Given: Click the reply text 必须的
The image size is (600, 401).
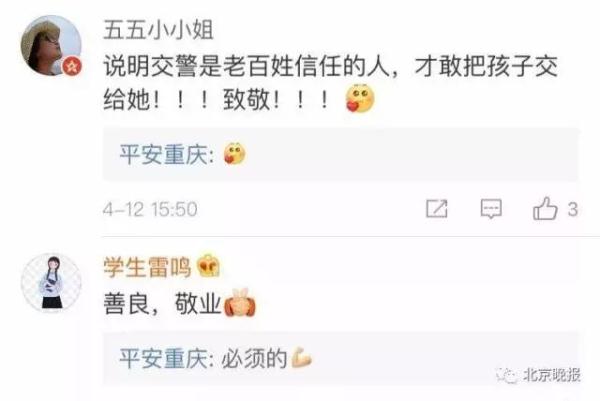Looking at the screenshot, I should (x=254, y=359).
